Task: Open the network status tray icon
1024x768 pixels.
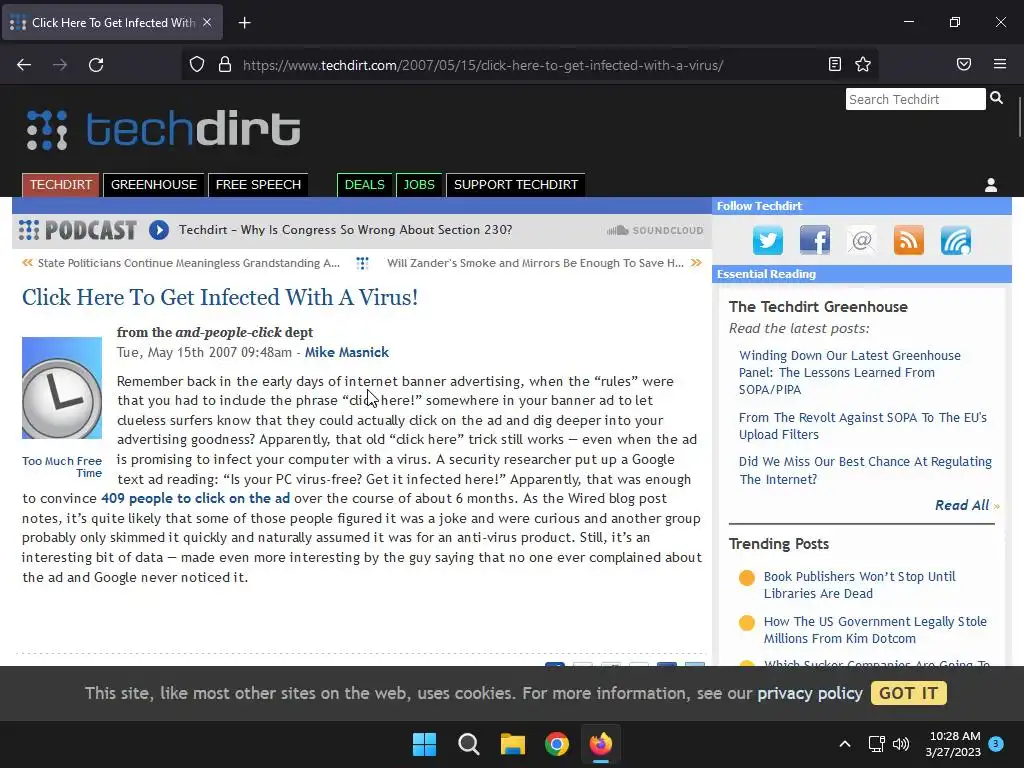Action: click(x=876, y=744)
